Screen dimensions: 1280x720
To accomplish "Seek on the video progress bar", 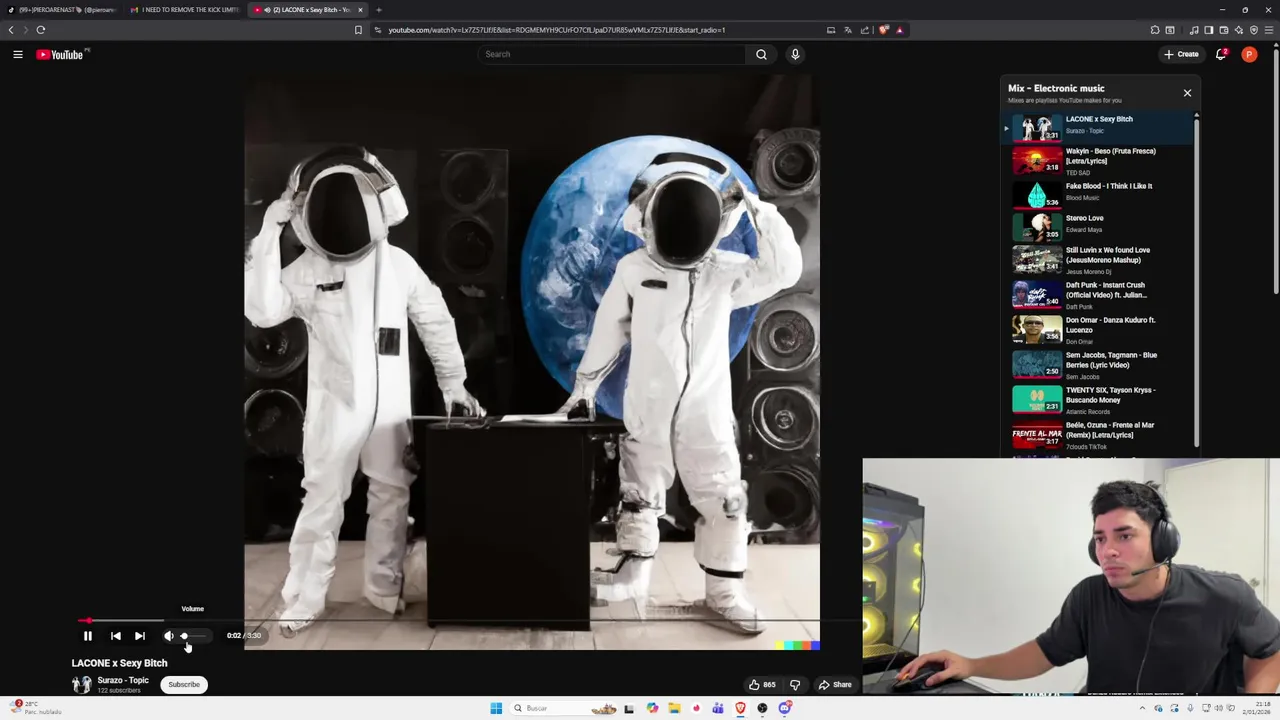I will click(470, 621).
